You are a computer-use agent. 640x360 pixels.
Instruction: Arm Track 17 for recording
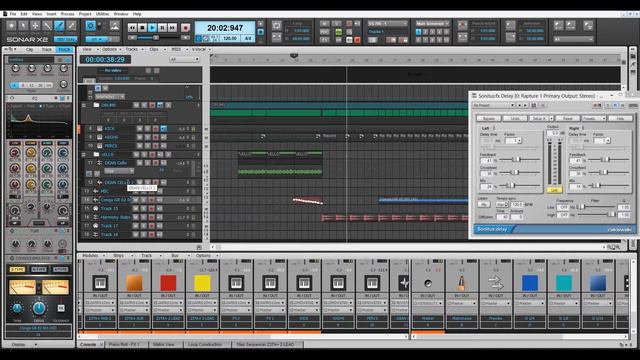pos(151,226)
